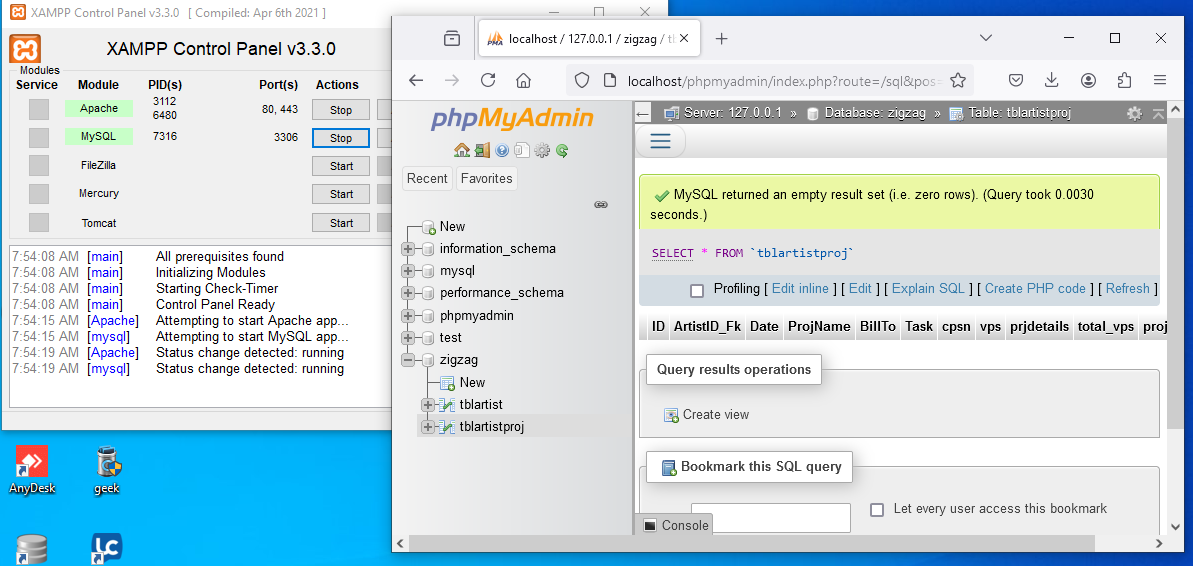Toggle MySQL service checkbox in XAMPP

pyautogui.click(x=39, y=138)
